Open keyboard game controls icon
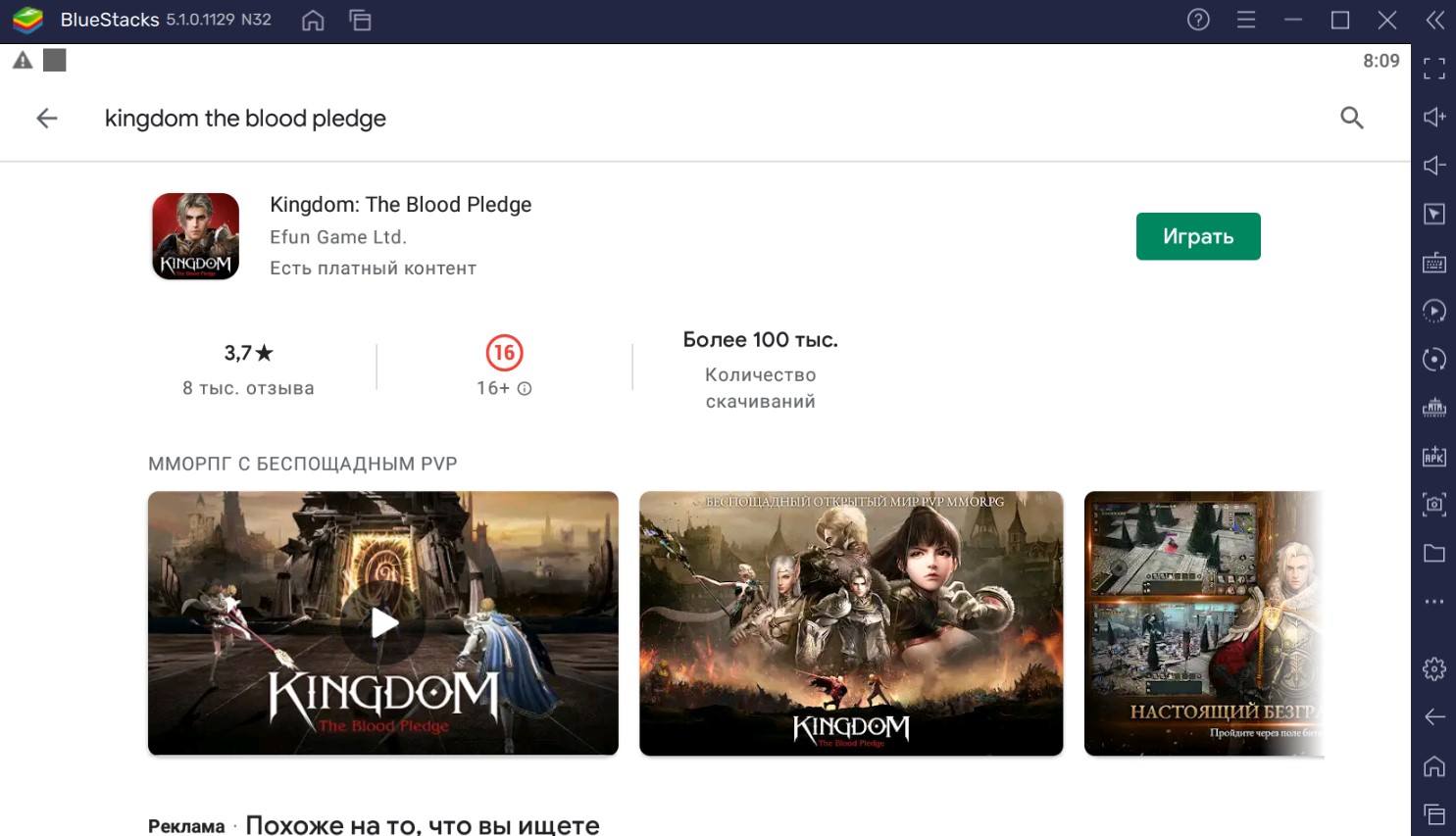 tap(1434, 262)
